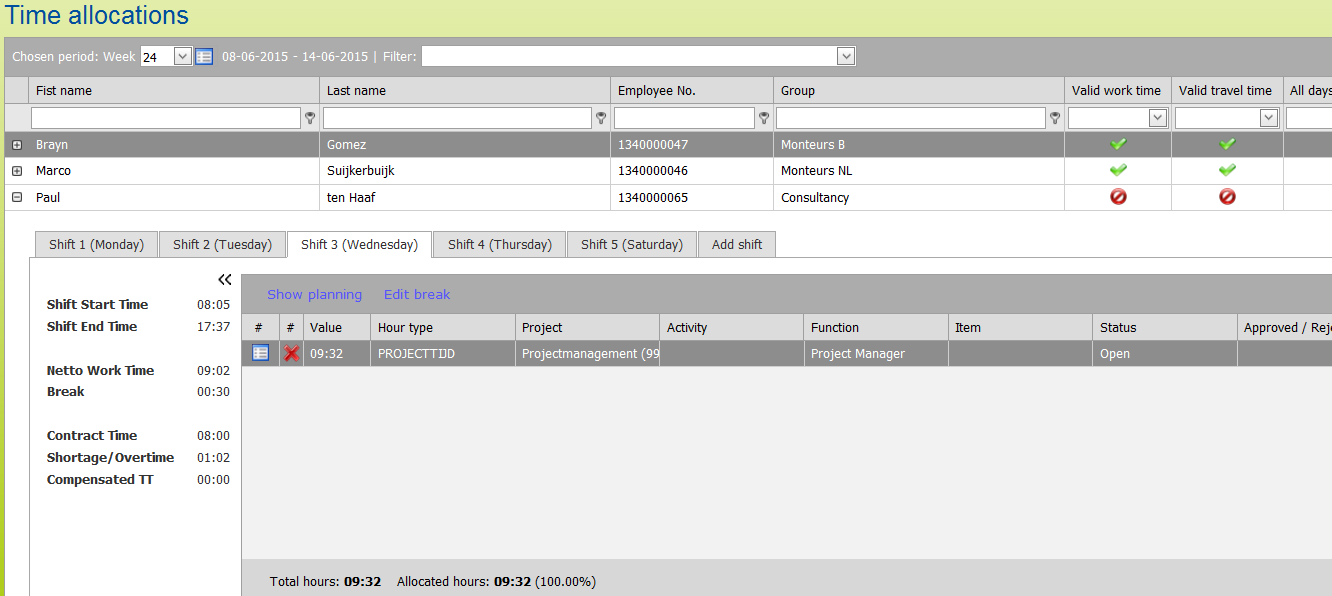Click the filter icon beside First name field
The width and height of the screenshot is (1332, 596).
[310, 118]
